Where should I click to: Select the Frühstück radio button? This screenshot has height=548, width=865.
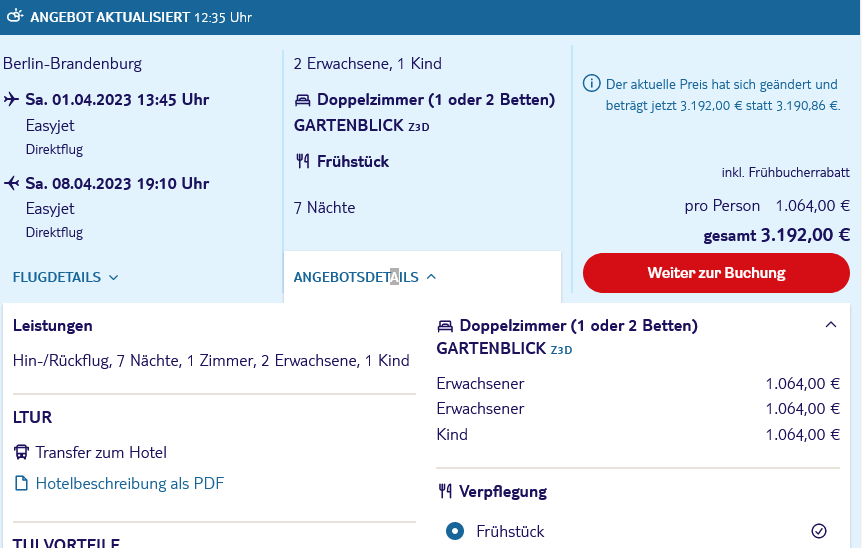[x=455, y=531]
